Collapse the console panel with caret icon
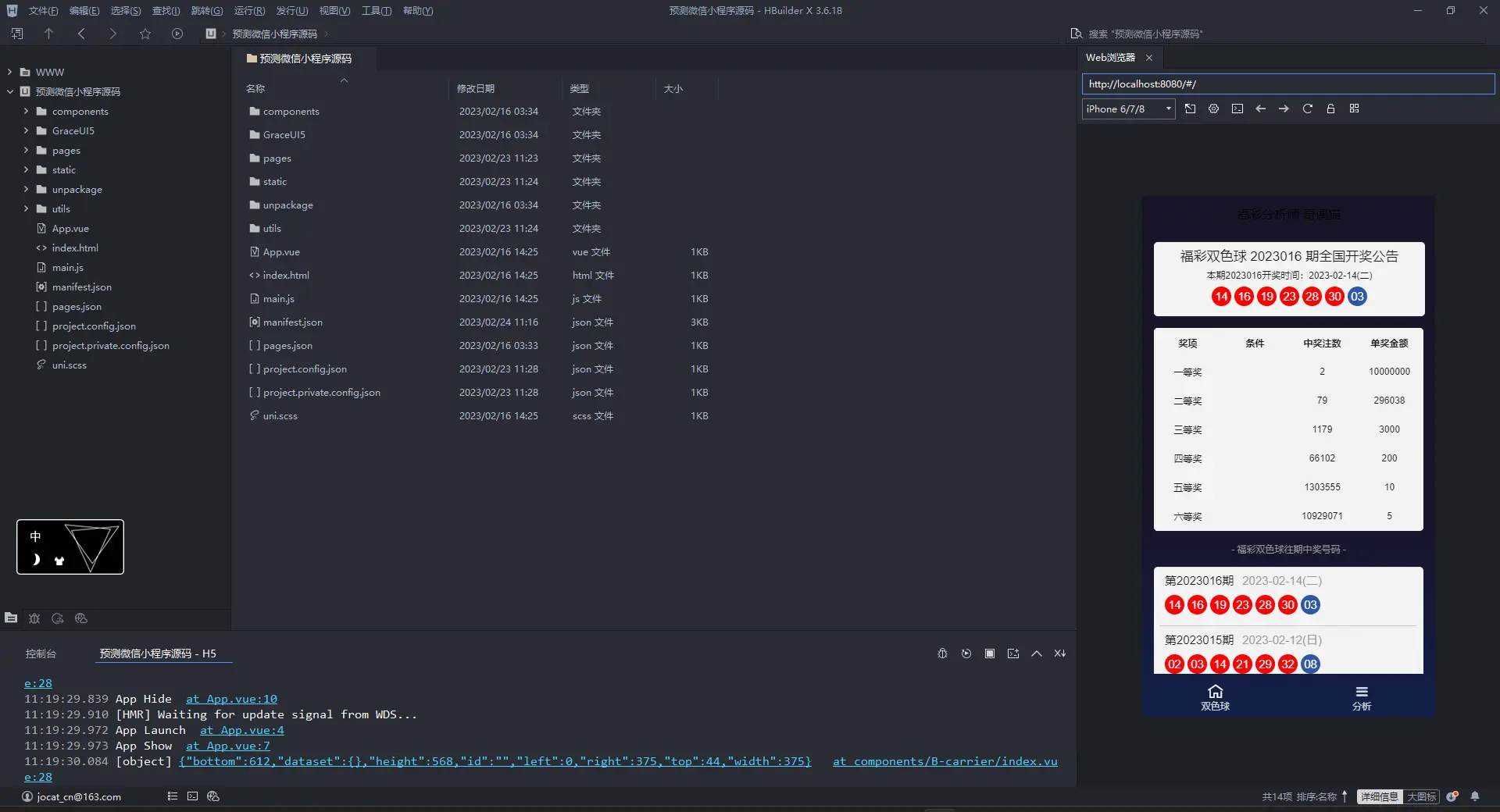 pos(1037,654)
